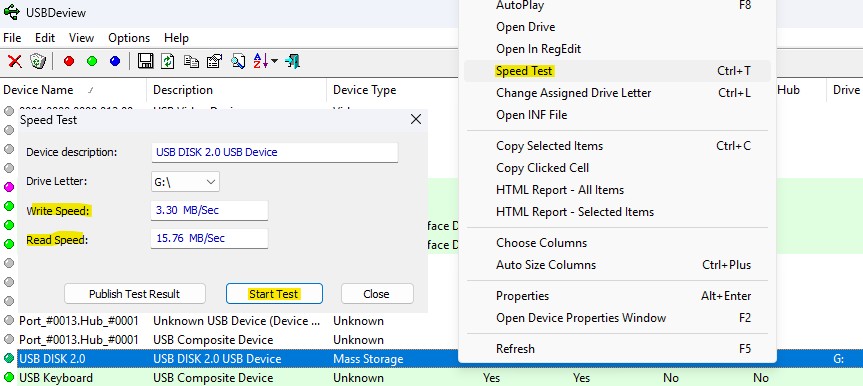
Task: Click Close button in Speed Test dialog
Action: [x=377, y=293]
